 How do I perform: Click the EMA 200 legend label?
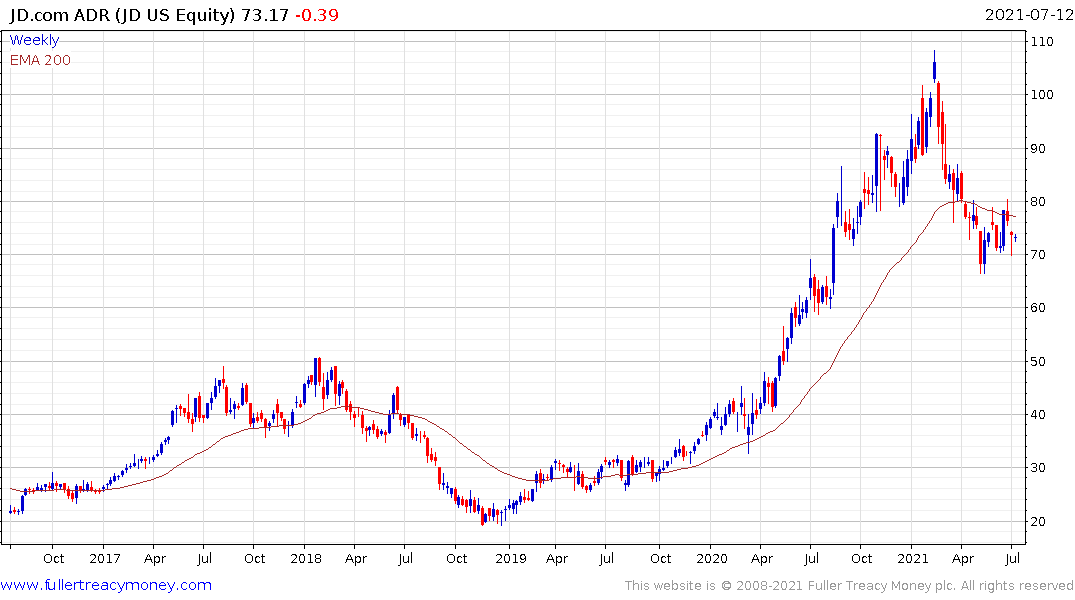(x=40, y=60)
